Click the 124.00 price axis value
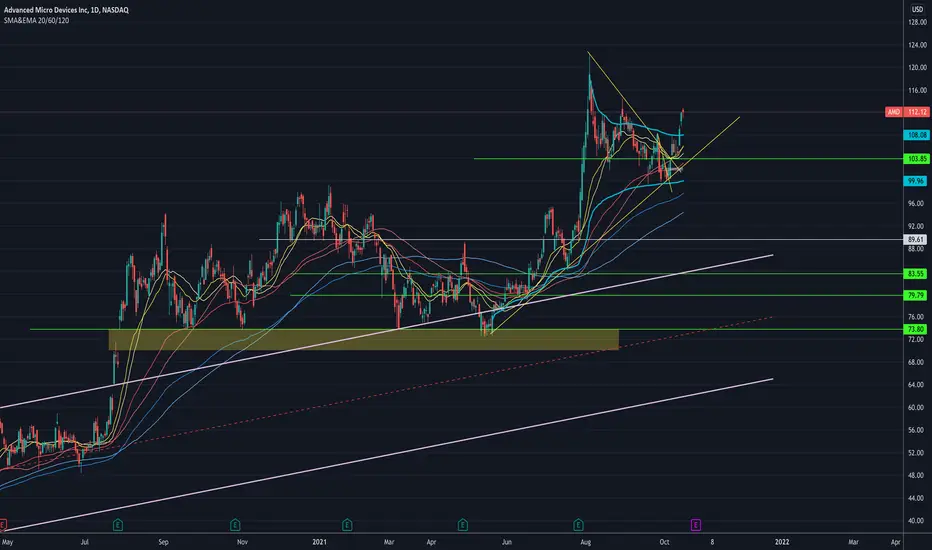The width and height of the screenshot is (932, 550). point(917,45)
